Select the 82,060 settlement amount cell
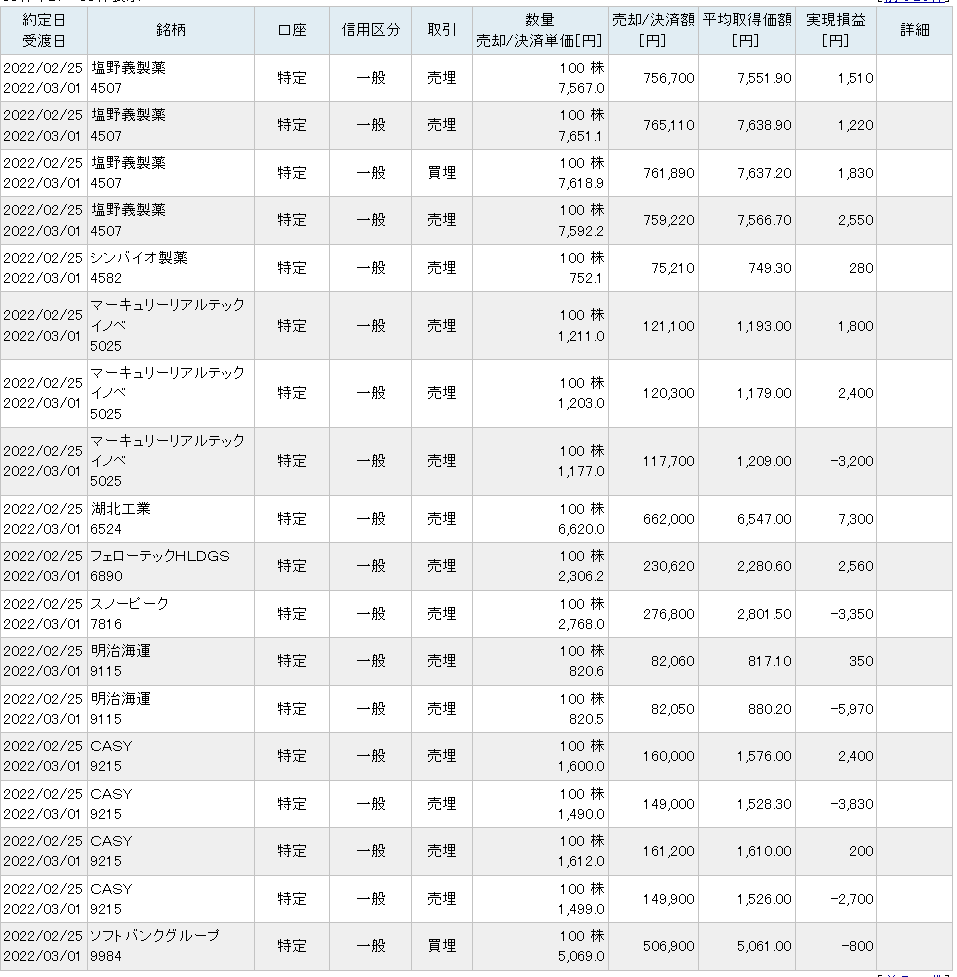This screenshot has width=957, height=977. coord(653,661)
